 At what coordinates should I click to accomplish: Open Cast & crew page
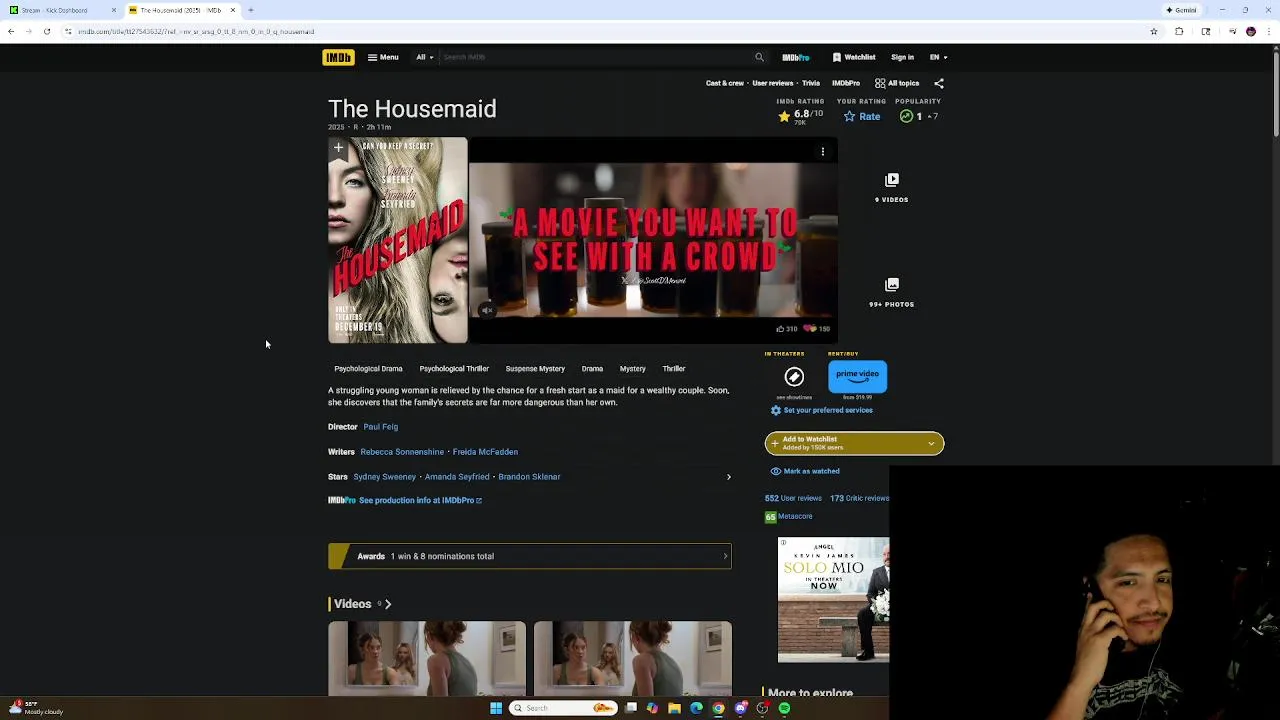(725, 83)
